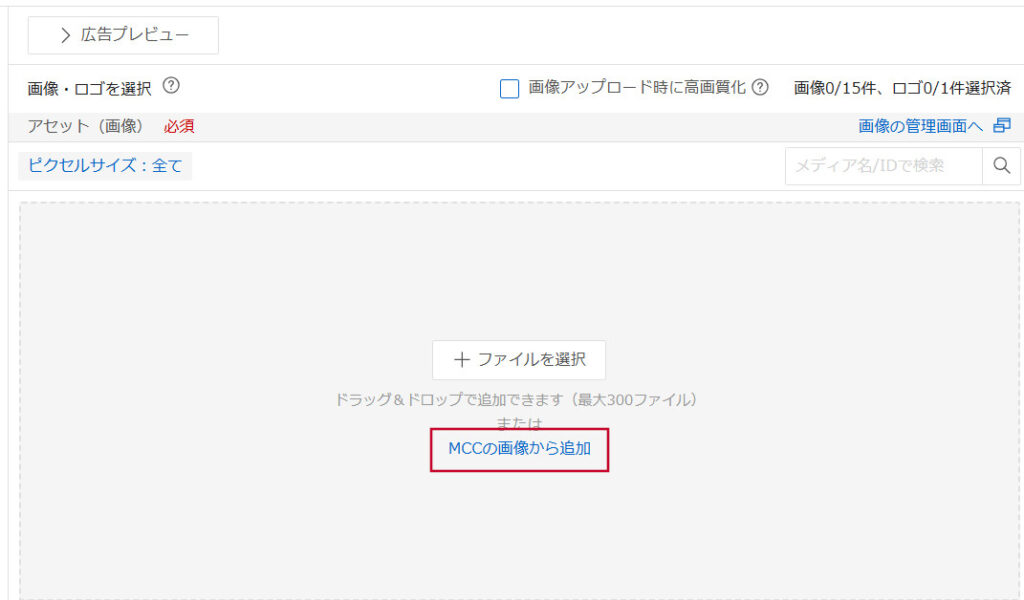This screenshot has height=600, width=1024.
Task: Click the plus icon in ファイルを選択
Action: click(x=462, y=360)
